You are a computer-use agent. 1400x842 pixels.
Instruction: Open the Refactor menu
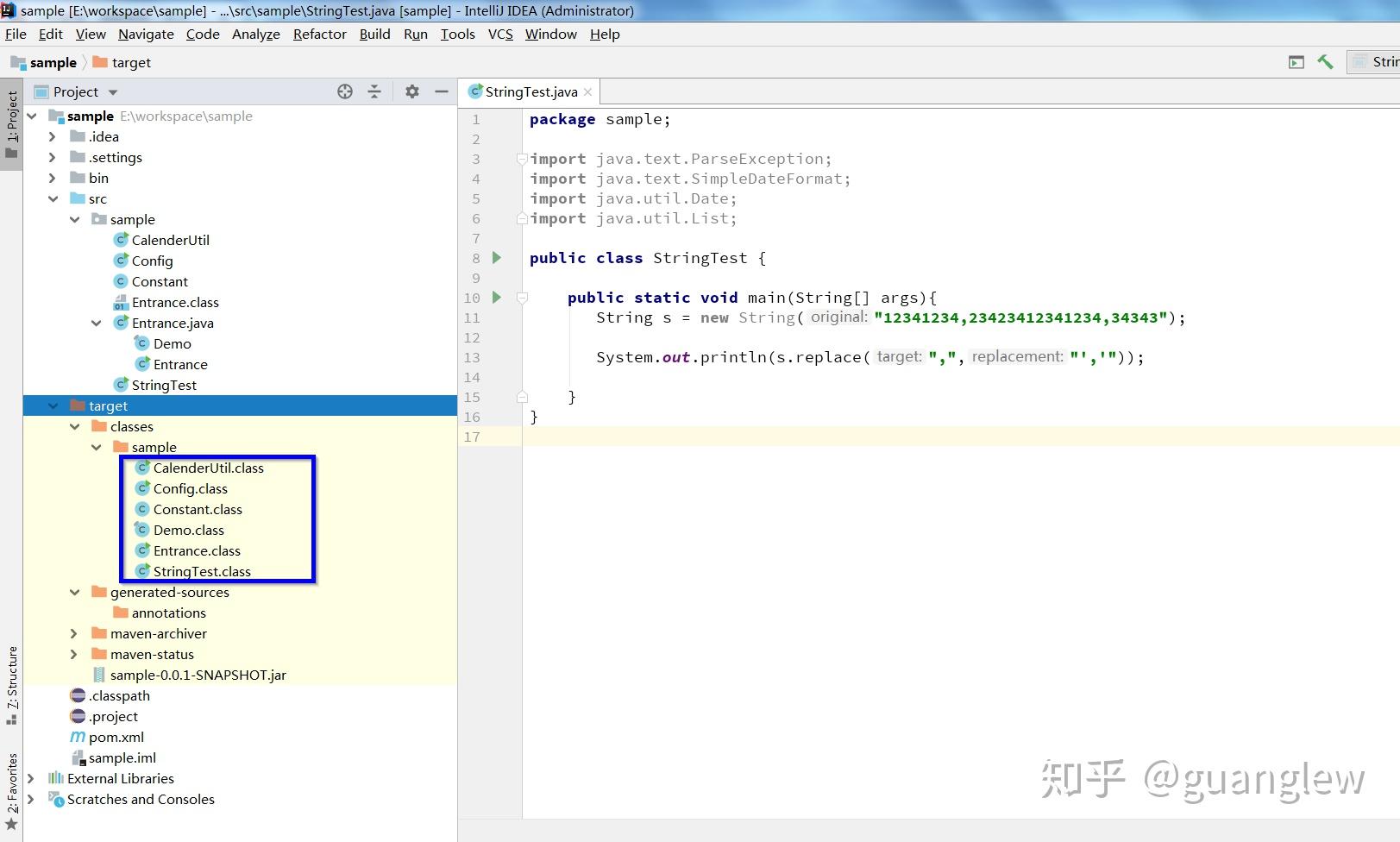point(319,34)
